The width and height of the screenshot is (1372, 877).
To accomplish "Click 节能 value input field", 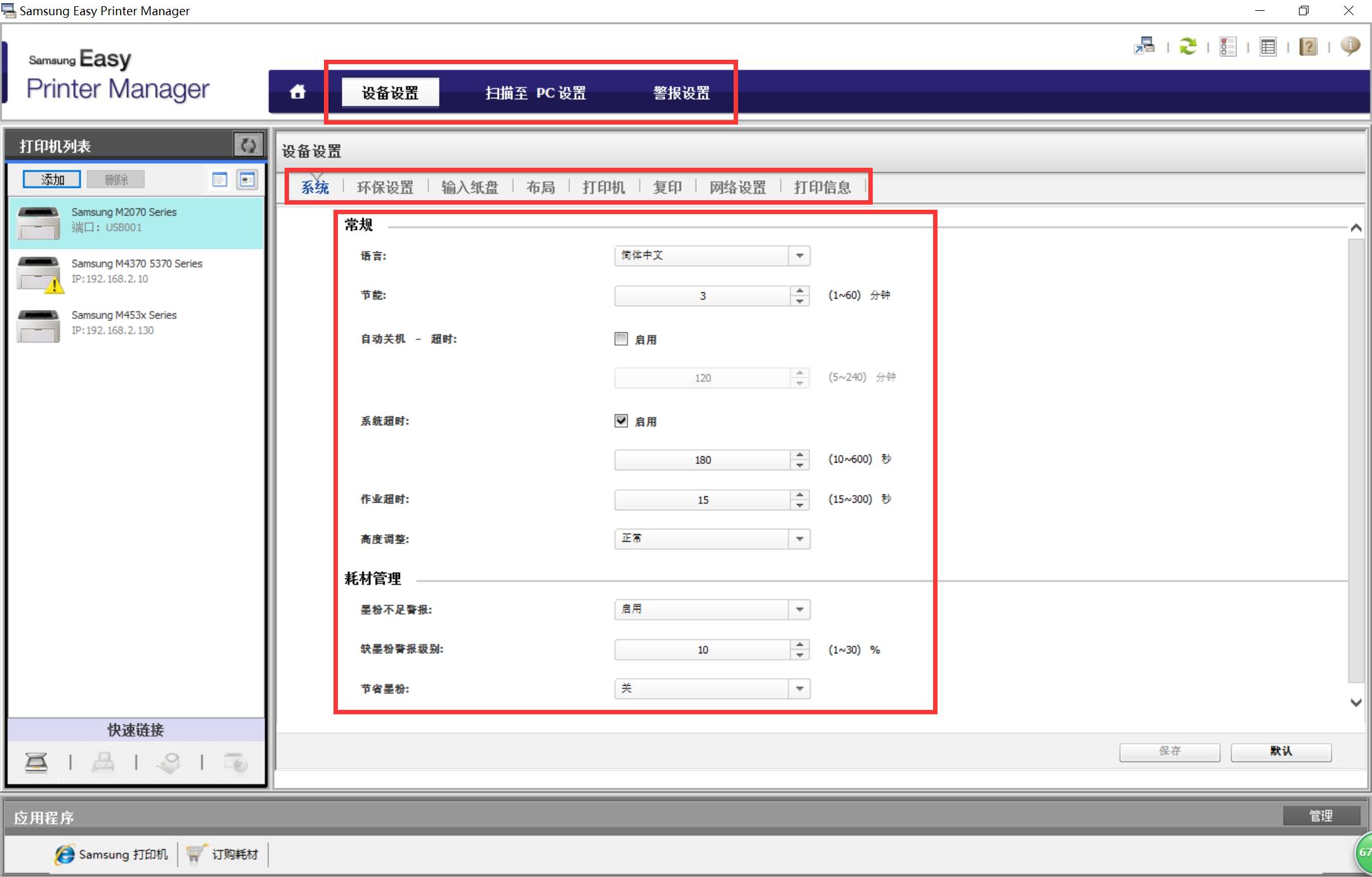I will click(x=703, y=296).
